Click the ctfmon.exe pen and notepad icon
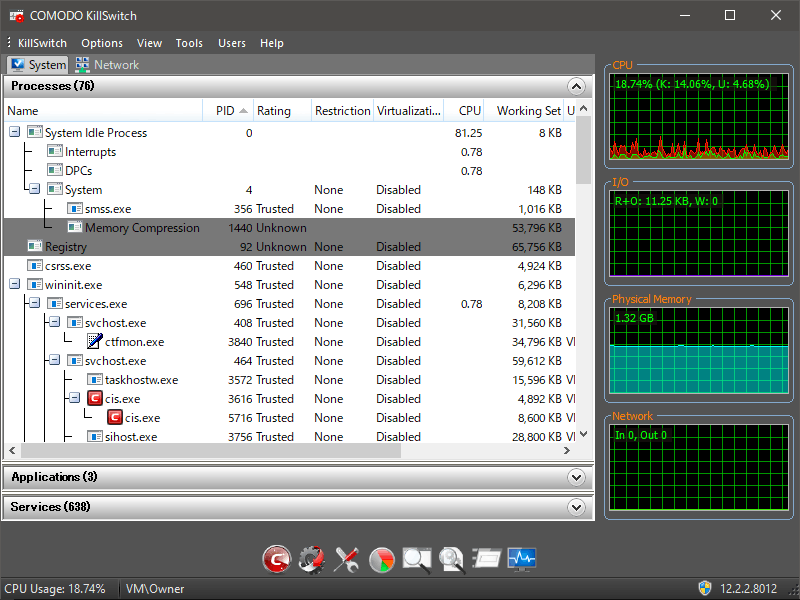800x600 pixels. click(95, 342)
